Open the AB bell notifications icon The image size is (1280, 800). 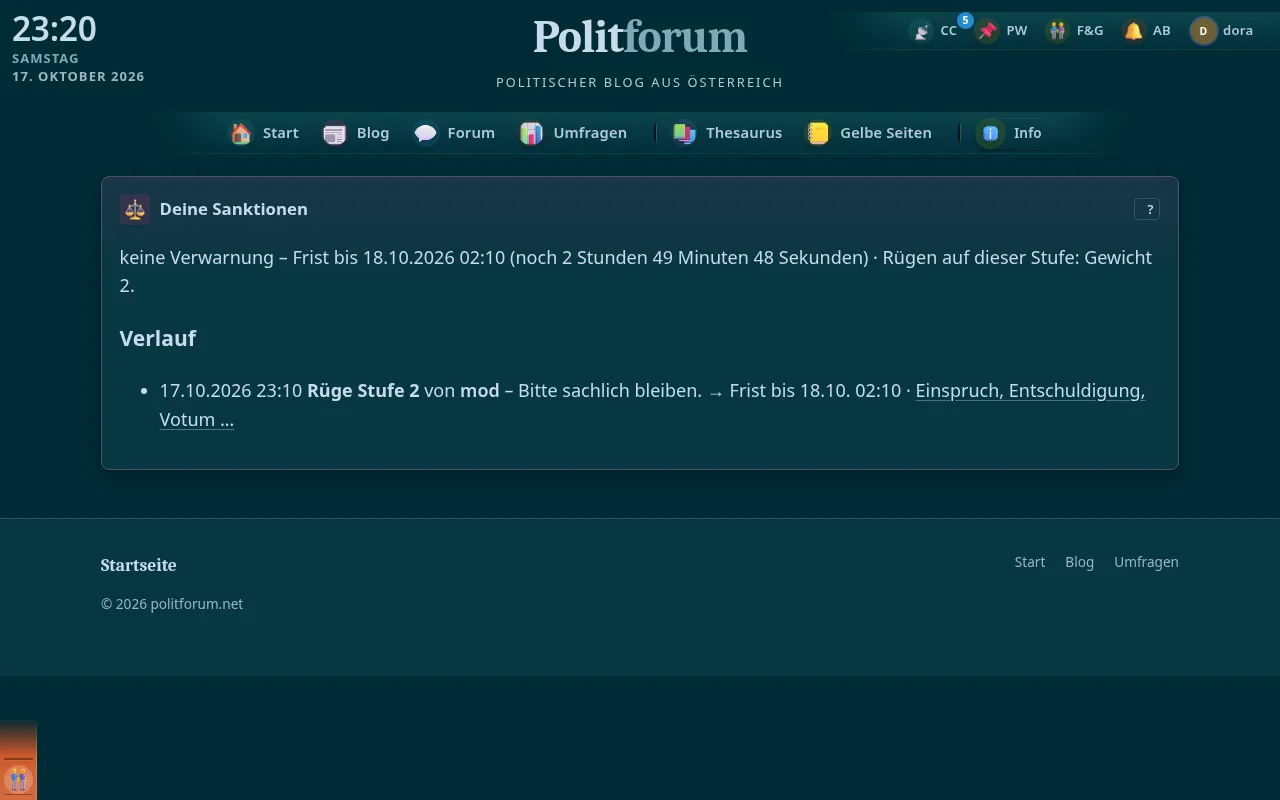point(1133,31)
